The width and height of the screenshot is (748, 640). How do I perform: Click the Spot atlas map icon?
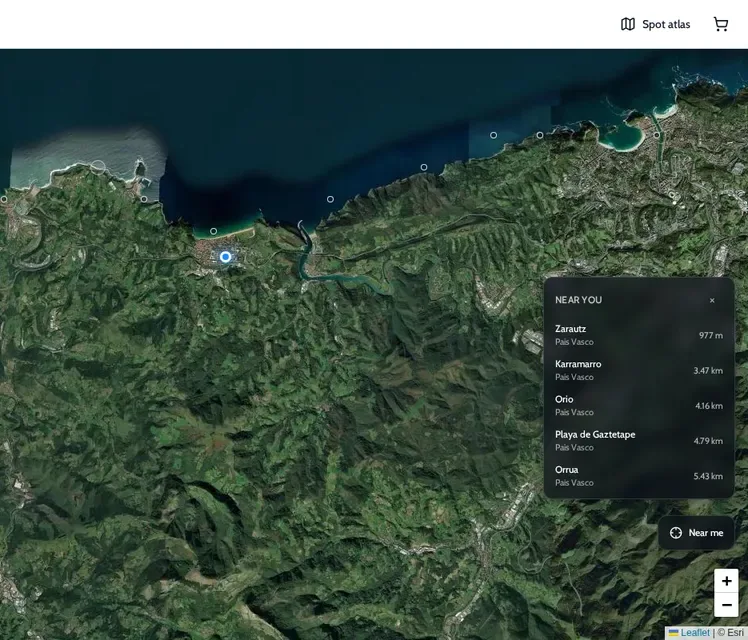point(628,24)
